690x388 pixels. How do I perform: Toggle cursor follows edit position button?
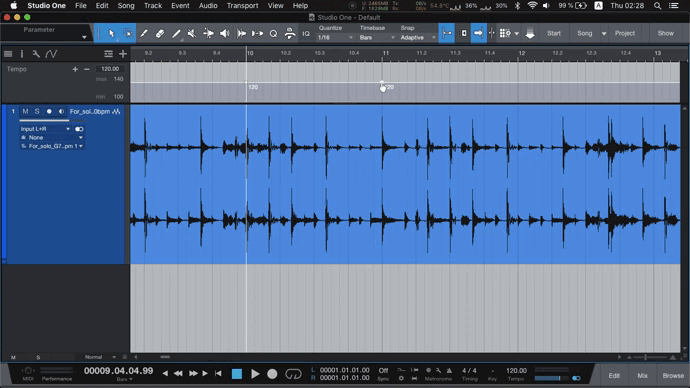(492, 33)
